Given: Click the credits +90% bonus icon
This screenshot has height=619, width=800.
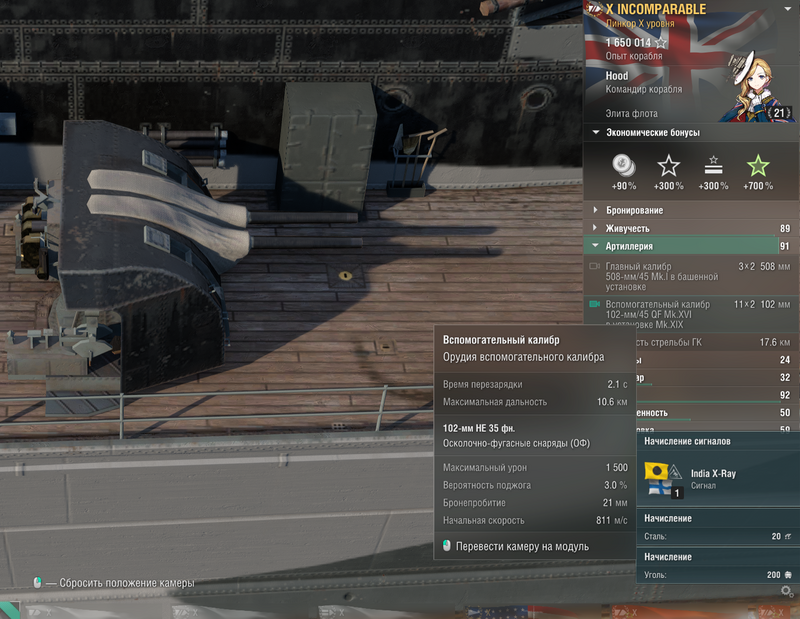Looking at the screenshot, I should [623, 165].
